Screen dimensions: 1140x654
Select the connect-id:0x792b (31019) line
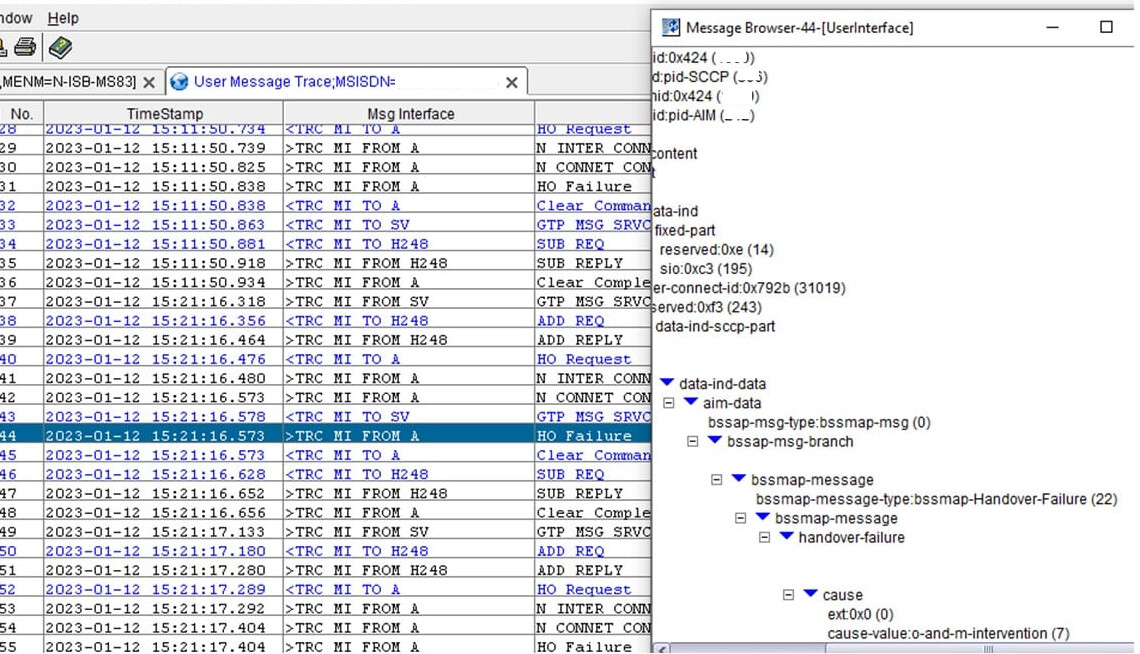click(x=749, y=288)
